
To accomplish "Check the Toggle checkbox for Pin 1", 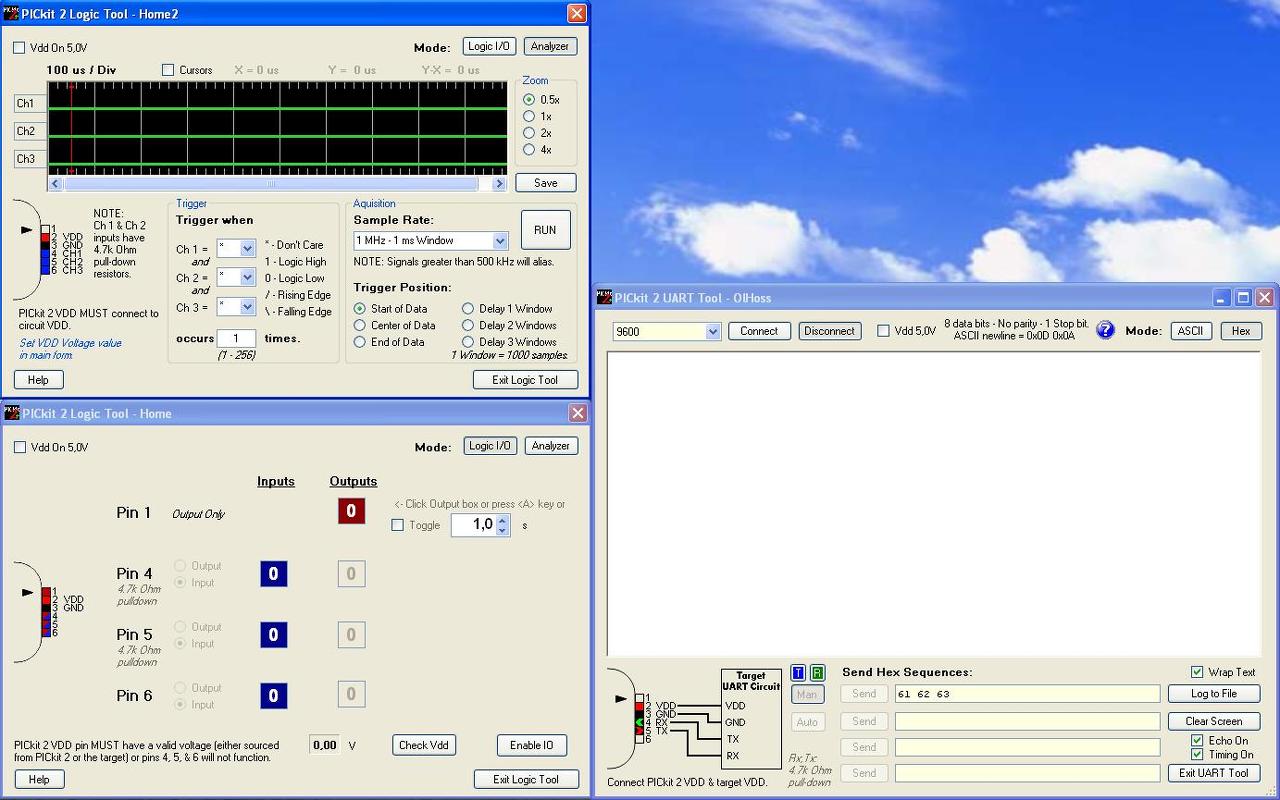I will pyautogui.click(x=398, y=525).
